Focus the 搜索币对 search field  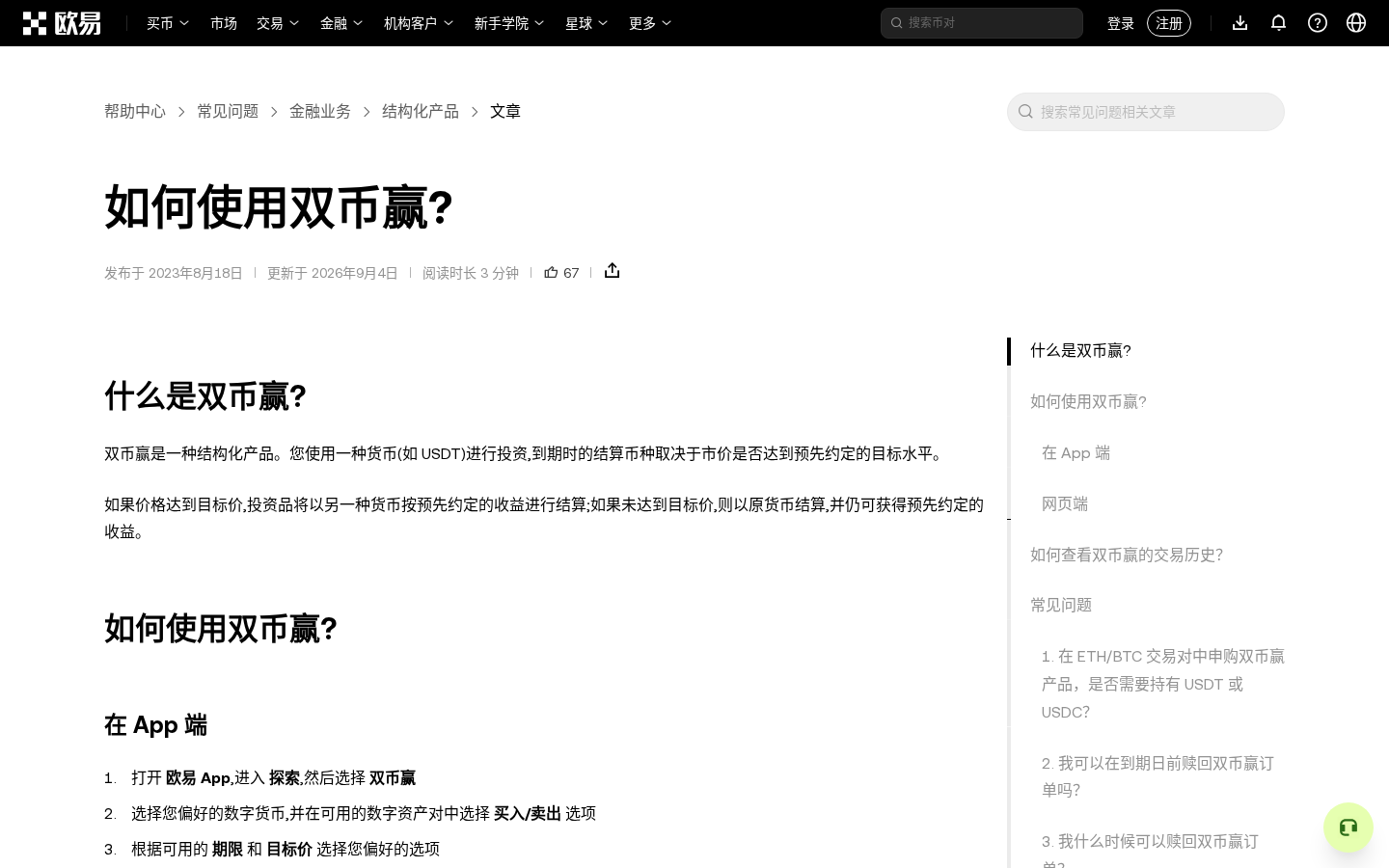(982, 23)
